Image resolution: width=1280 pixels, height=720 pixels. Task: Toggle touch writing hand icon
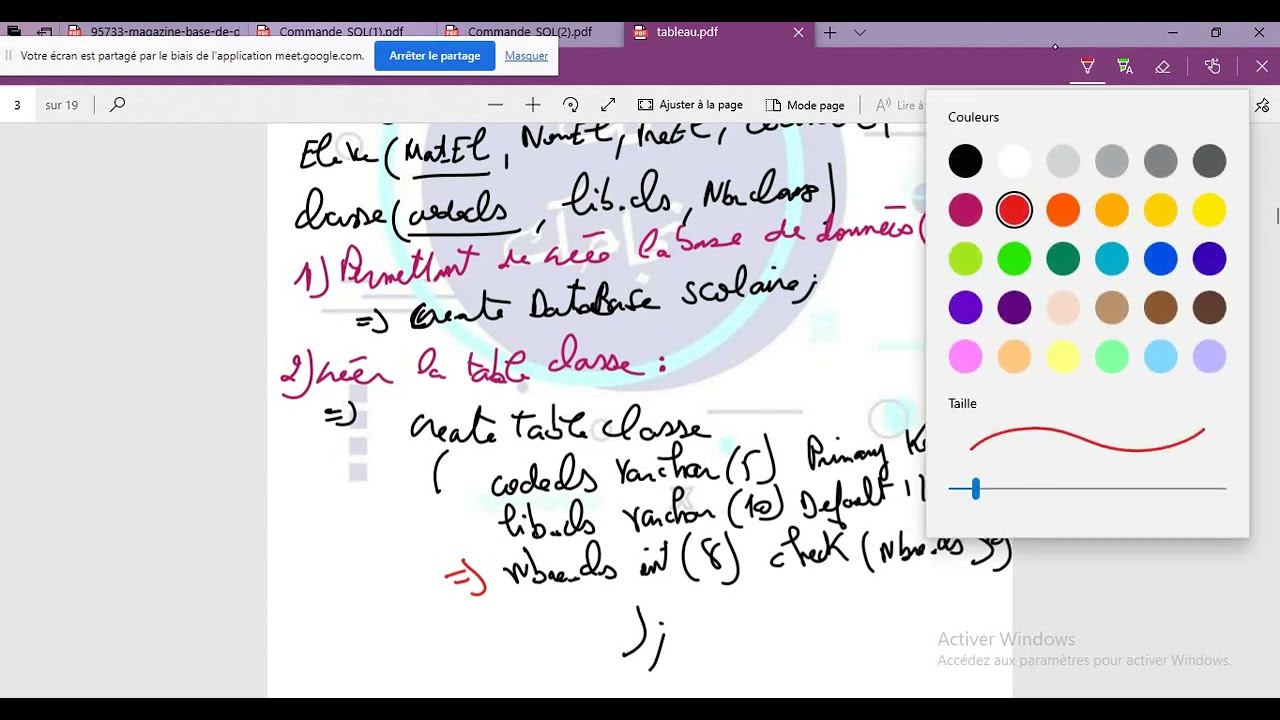tap(1213, 66)
